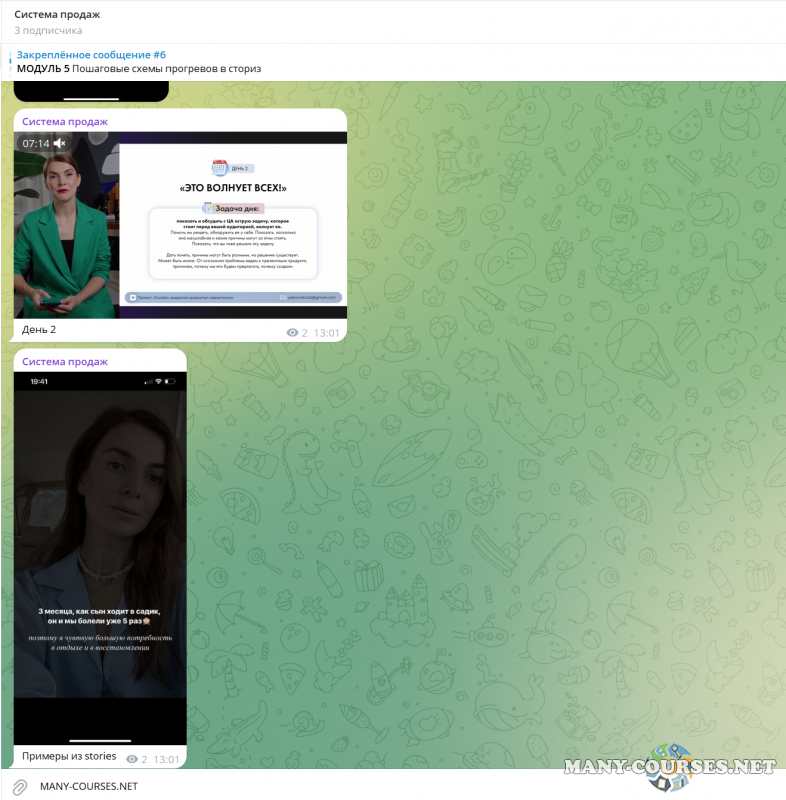786x800 pixels.
Task: Click the calendar icon on the video slide
Action: [x=219, y=168]
